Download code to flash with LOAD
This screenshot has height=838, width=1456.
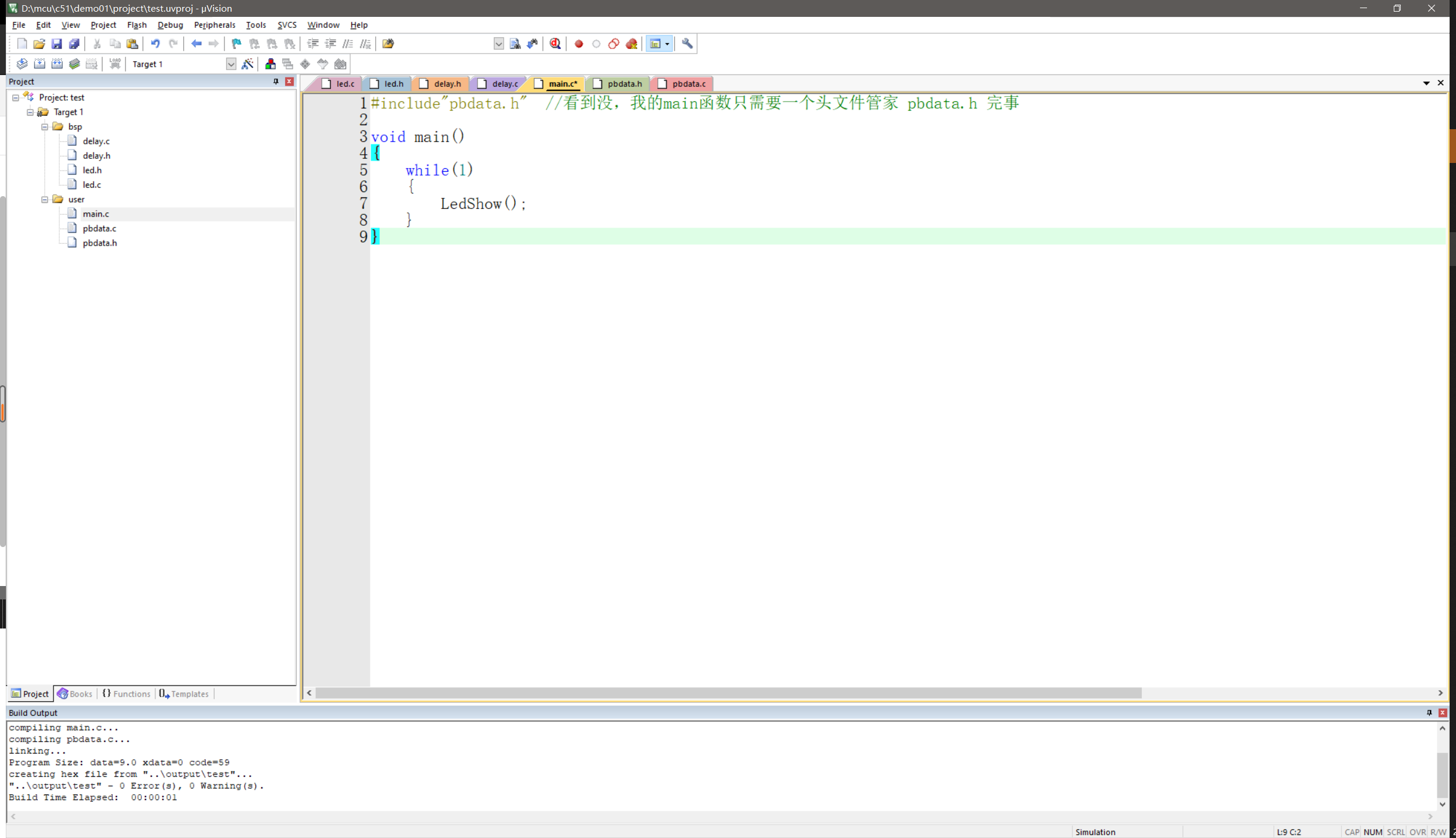click(x=115, y=64)
